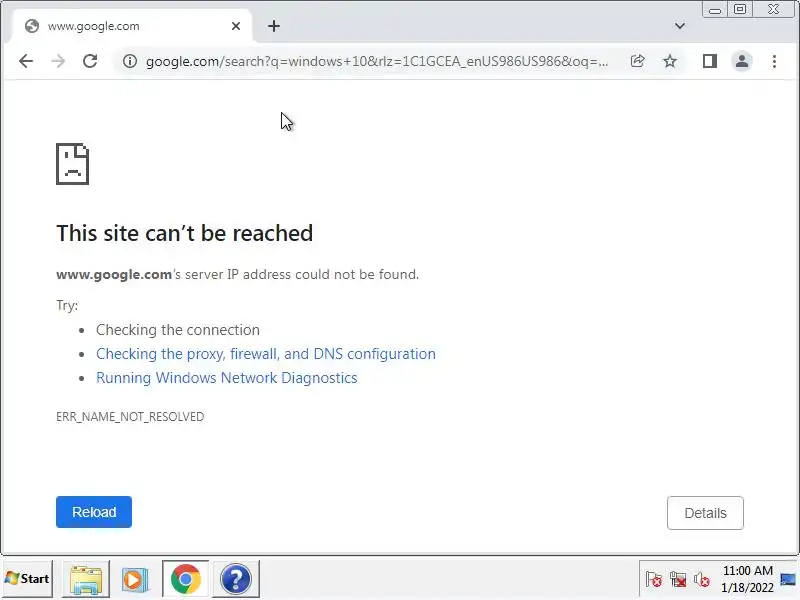Screen dimensions: 800x600
Task: Open Action Center flag tray icon
Action: [654, 580]
